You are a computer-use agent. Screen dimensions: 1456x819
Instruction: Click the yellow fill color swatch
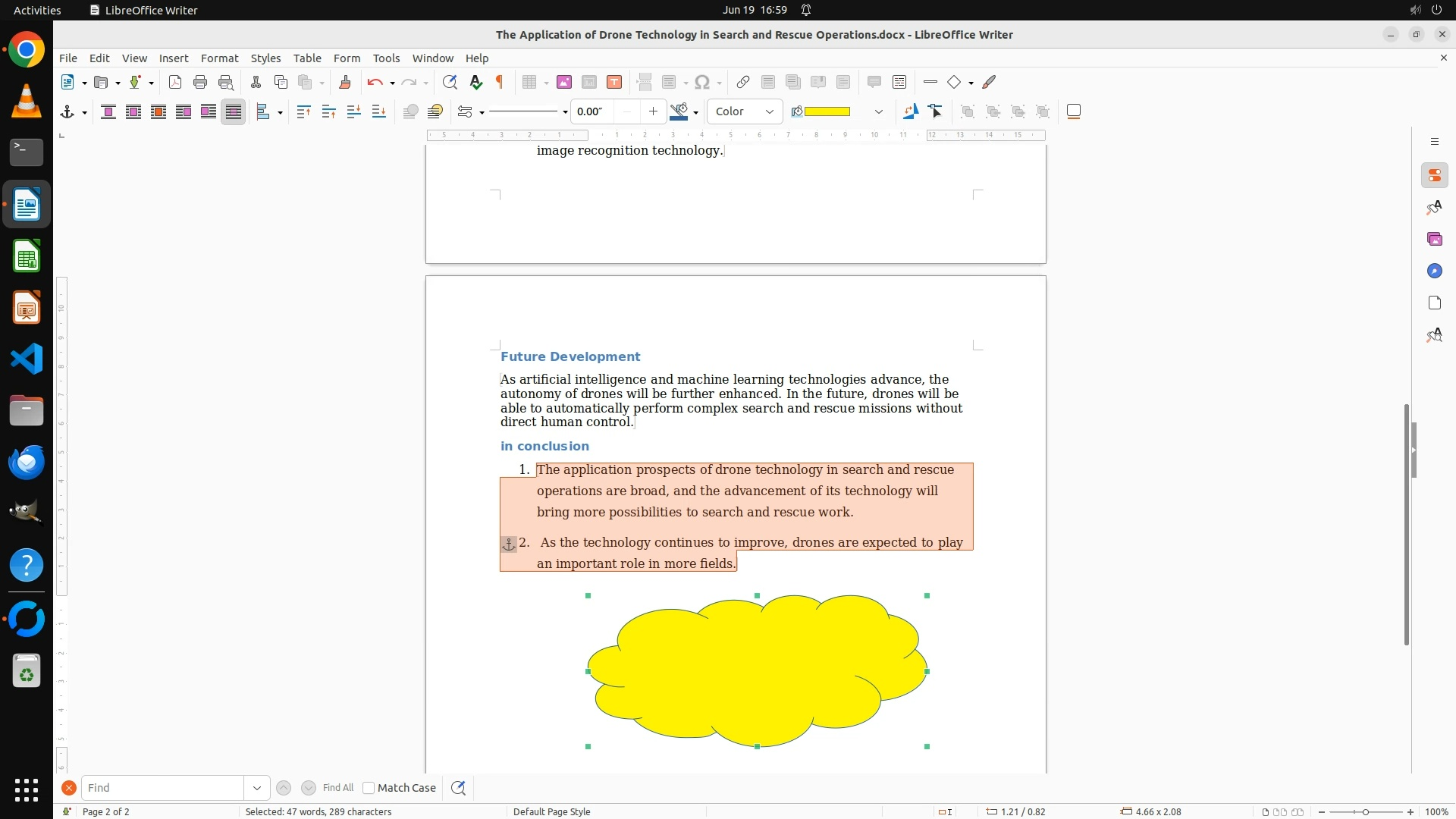(x=827, y=111)
